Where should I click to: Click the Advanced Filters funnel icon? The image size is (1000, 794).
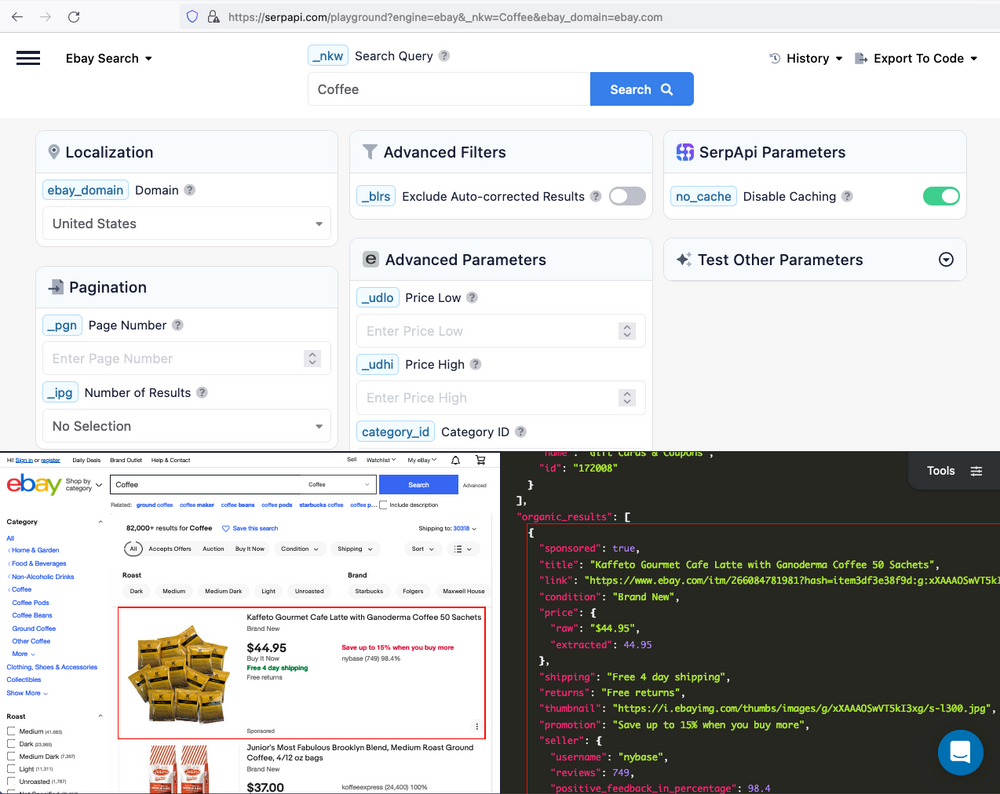click(370, 151)
